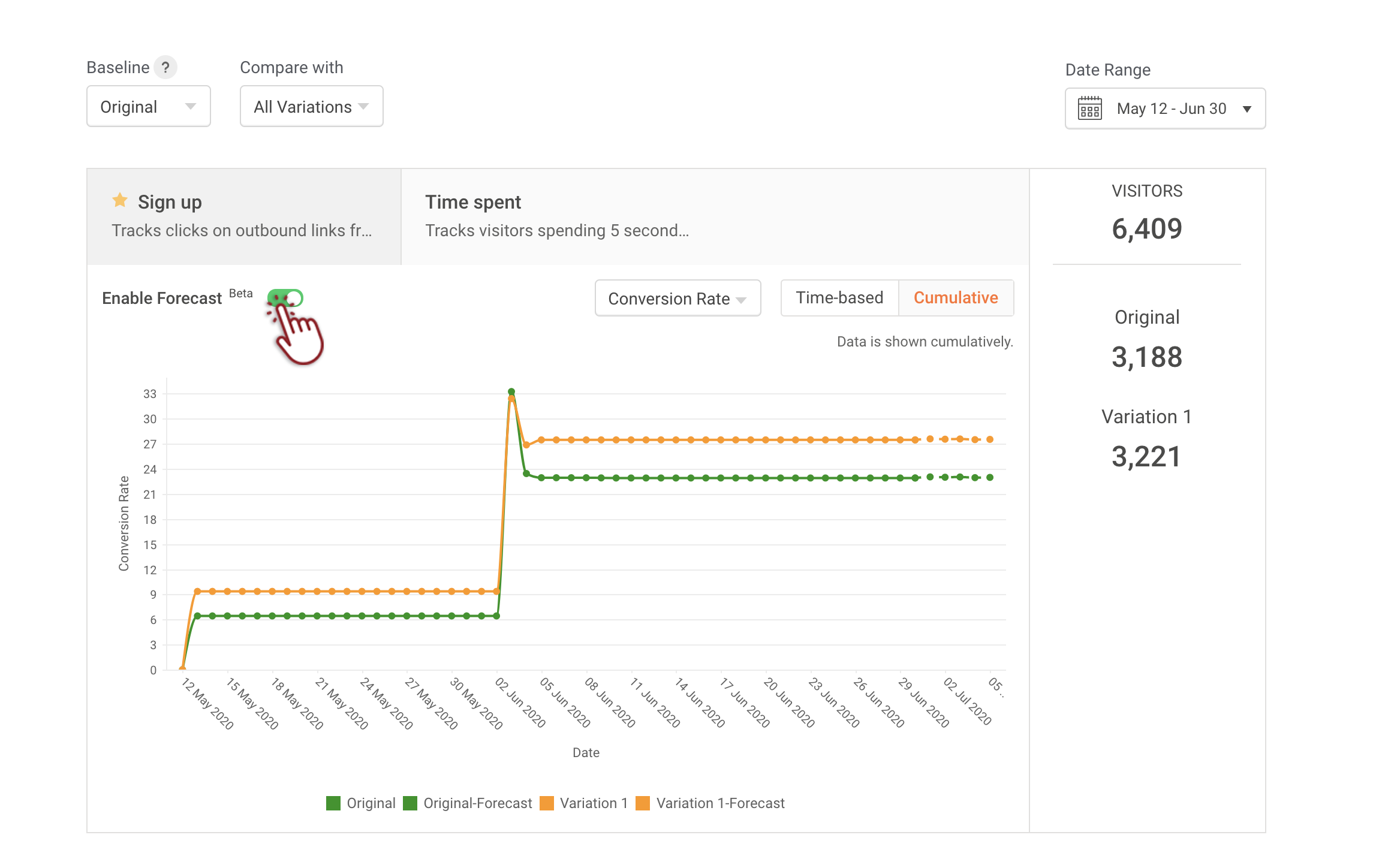The height and width of the screenshot is (868, 1373).
Task: Click the Date Range dropdown arrow
Action: tap(1247, 109)
